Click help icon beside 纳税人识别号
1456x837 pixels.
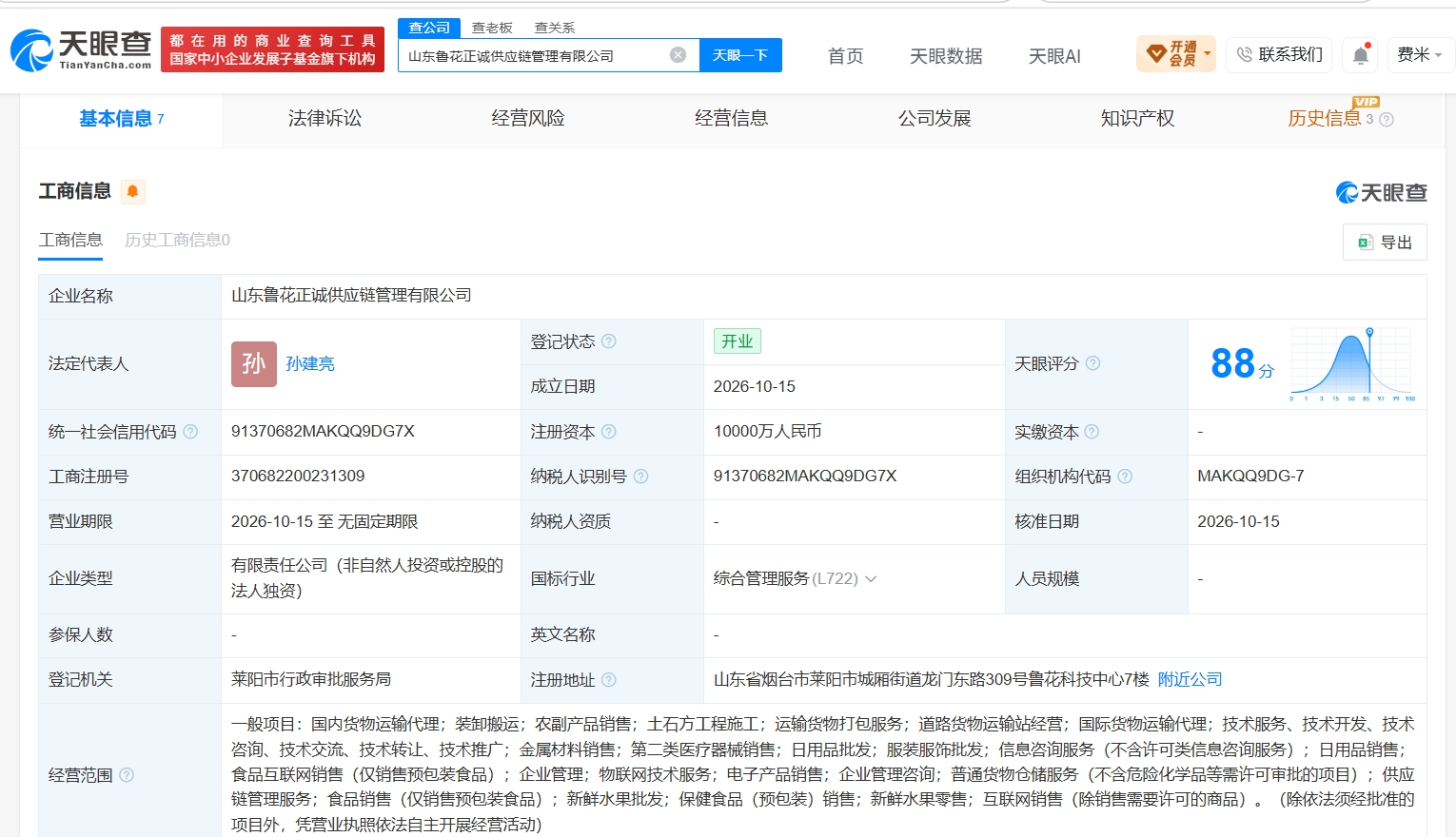click(641, 477)
